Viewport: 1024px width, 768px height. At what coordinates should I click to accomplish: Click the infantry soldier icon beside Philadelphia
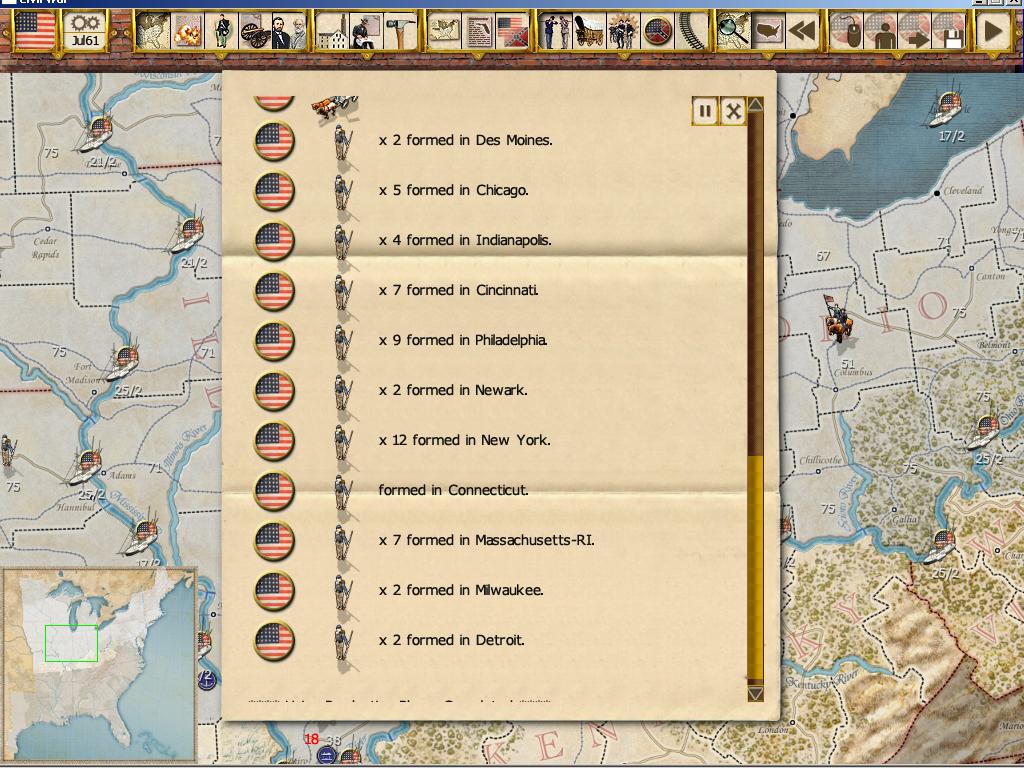coord(343,343)
